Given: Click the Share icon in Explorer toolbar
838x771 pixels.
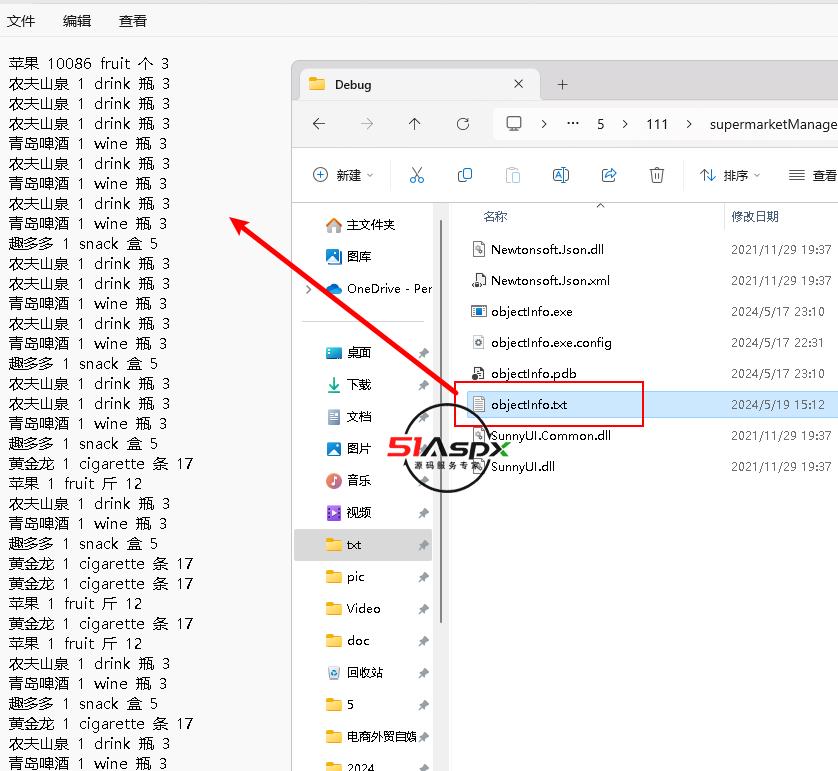Looking at the screenshot, I should [x=609, y=175].
